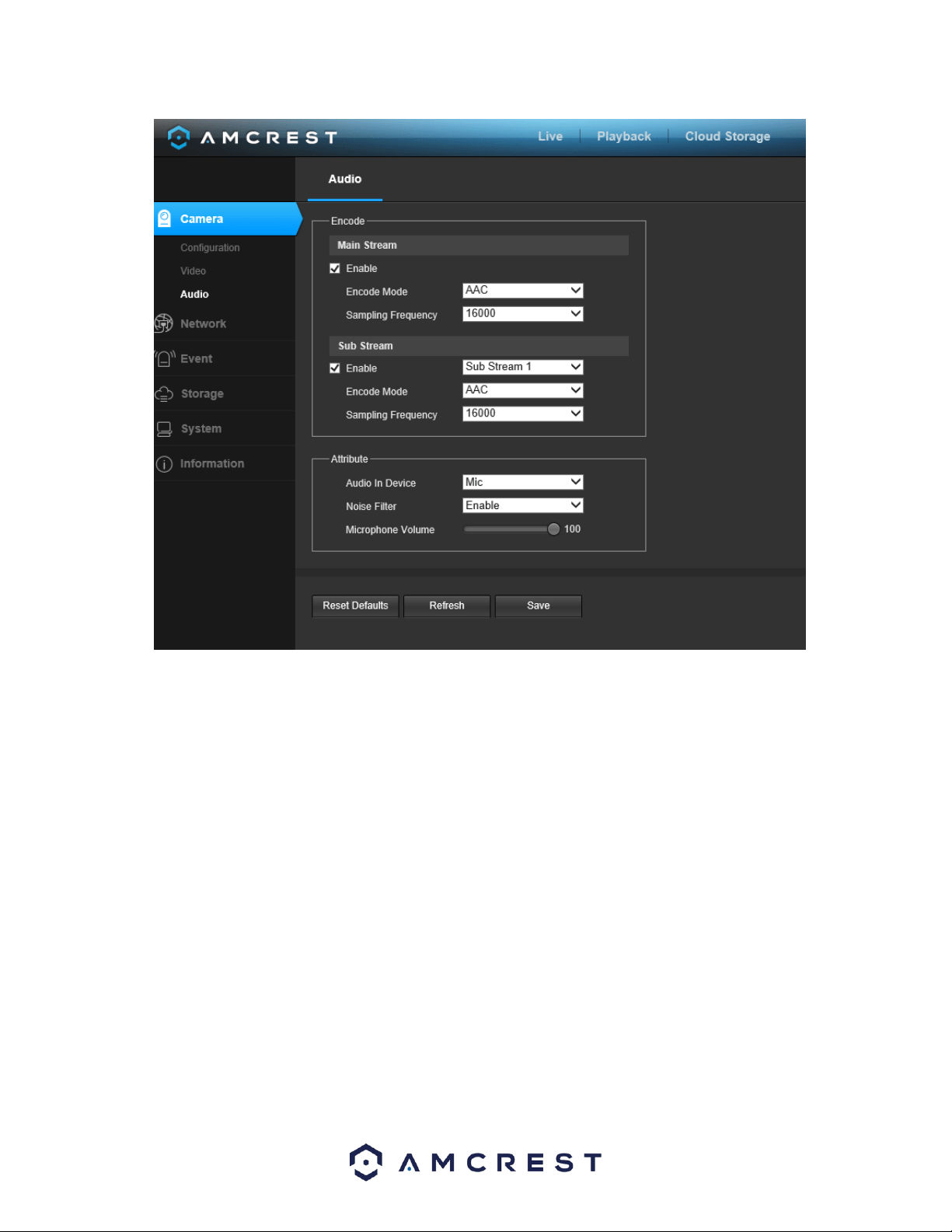Click the Microphone Volume slider handle
952x1232 pixels.
[x=553, y=529]
